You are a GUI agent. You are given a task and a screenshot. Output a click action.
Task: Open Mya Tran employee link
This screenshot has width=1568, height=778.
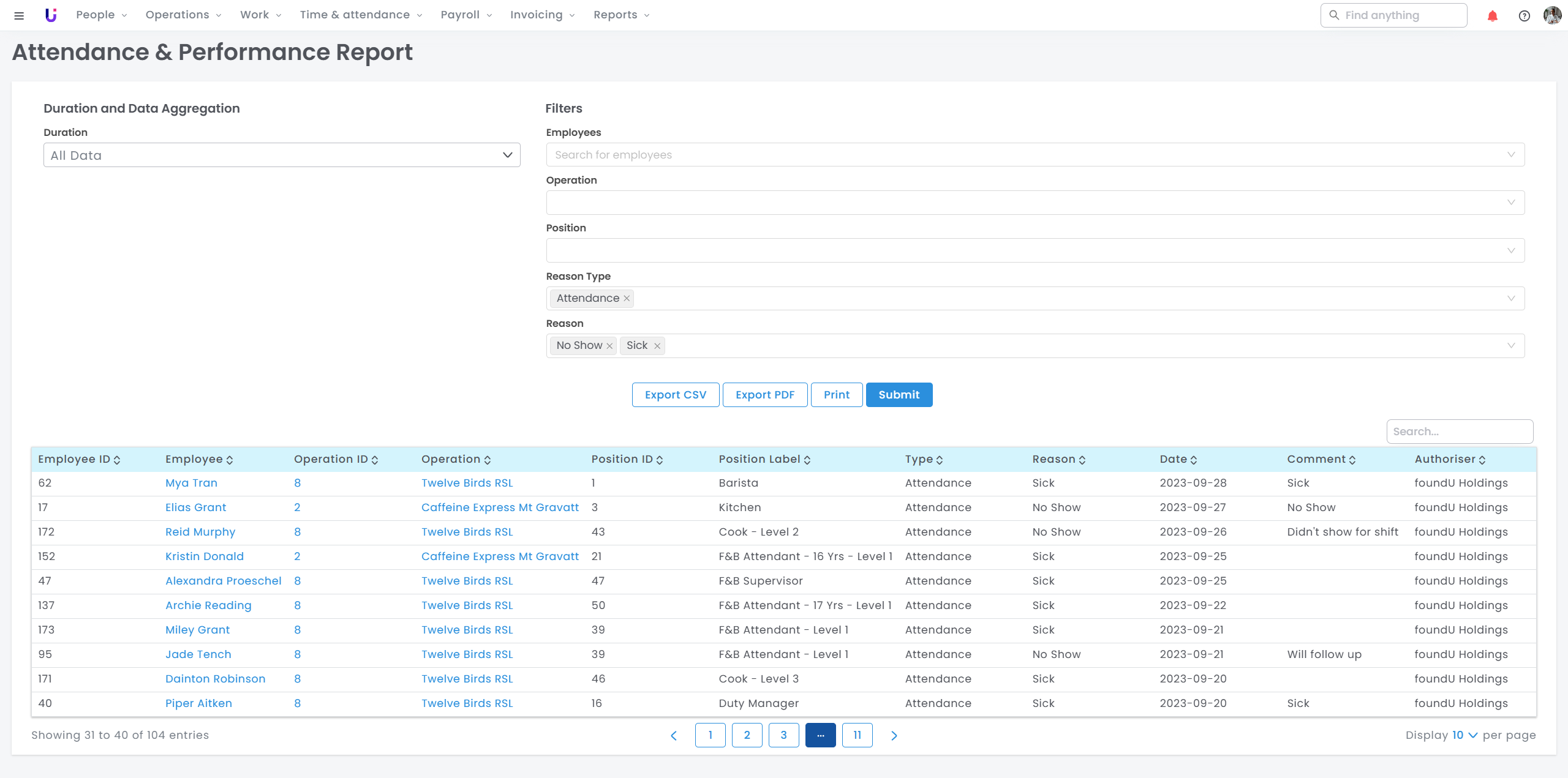pos(191,483)
